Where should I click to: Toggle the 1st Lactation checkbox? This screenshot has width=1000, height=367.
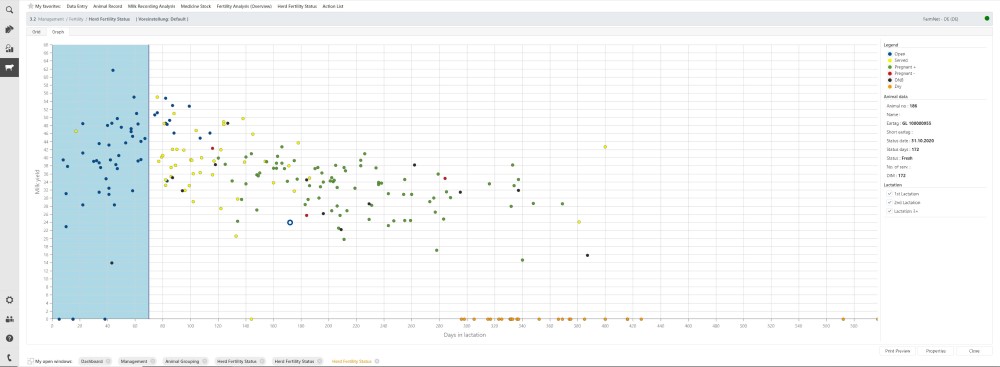point(890,193)
